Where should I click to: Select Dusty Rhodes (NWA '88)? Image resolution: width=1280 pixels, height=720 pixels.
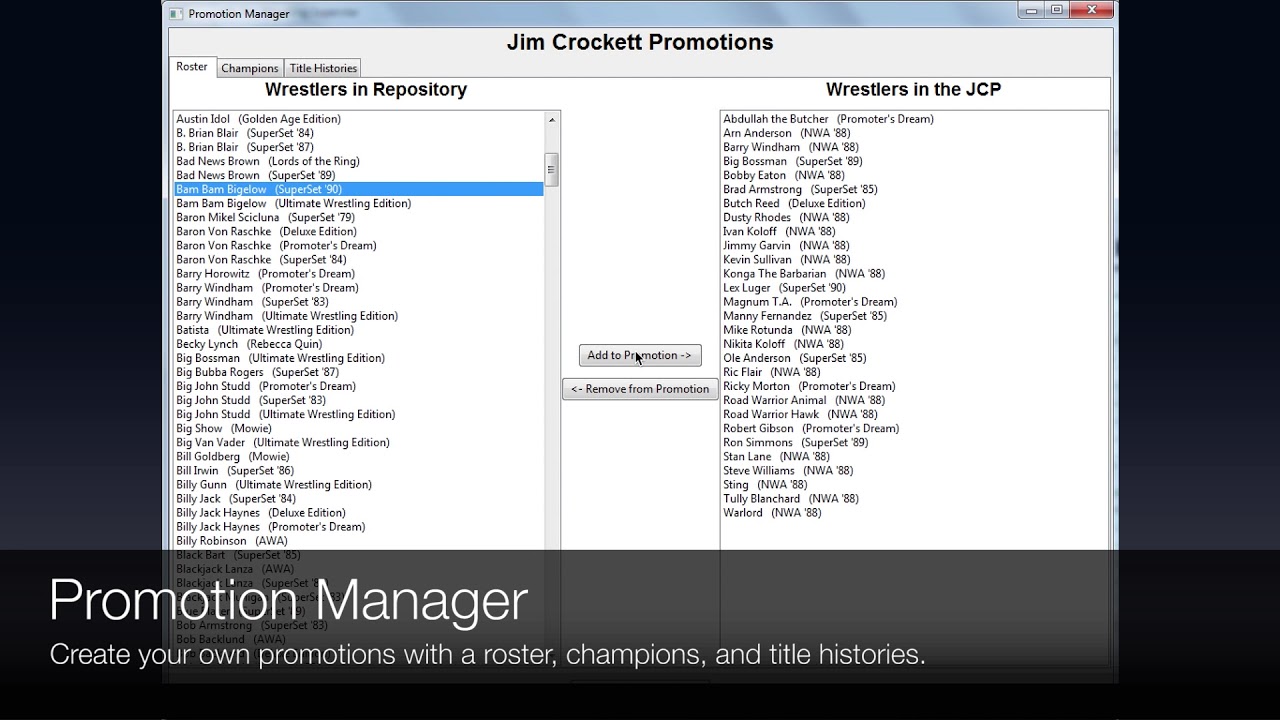coord(914,217)
